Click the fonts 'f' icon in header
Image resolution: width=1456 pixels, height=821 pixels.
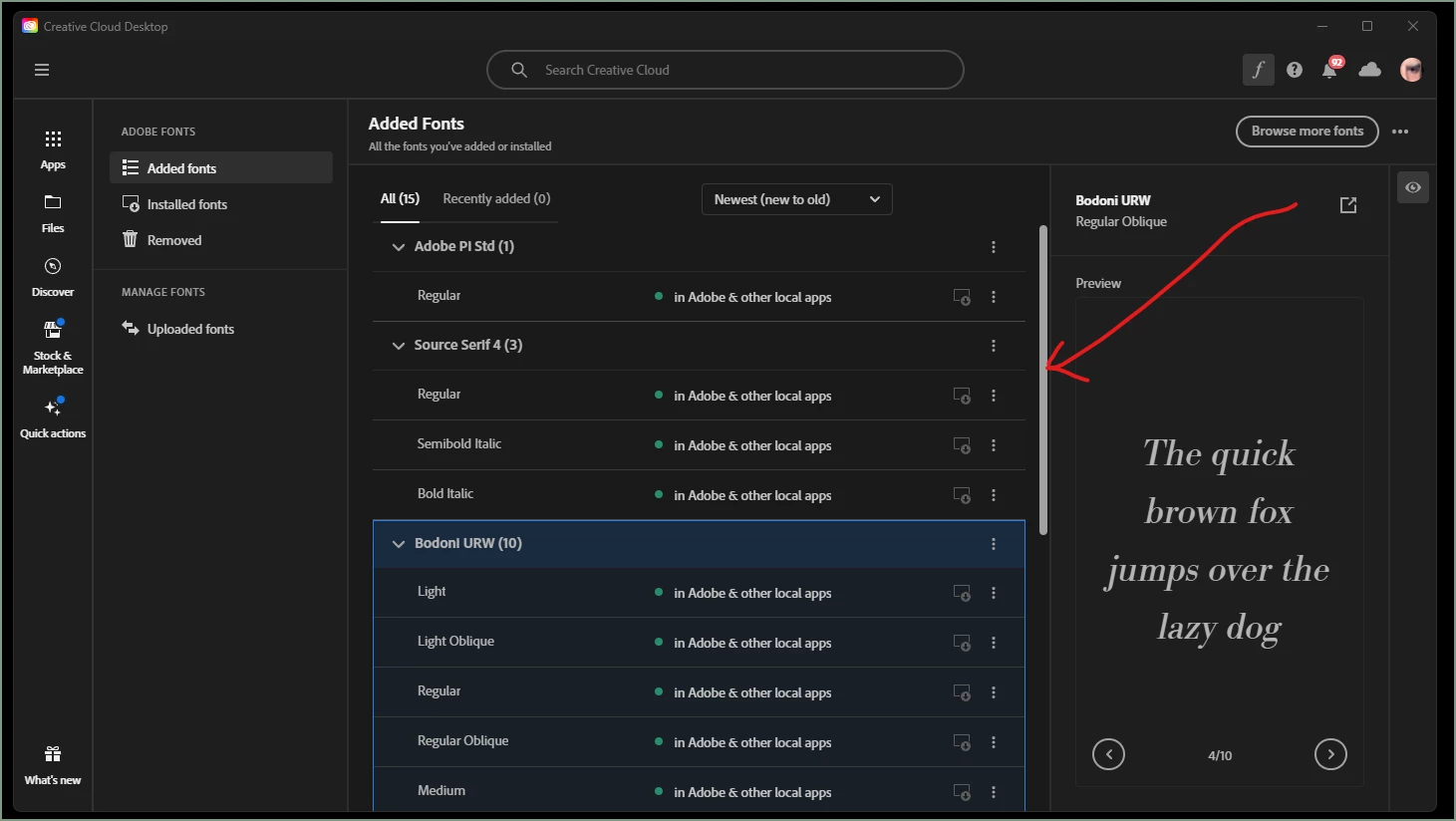tap(1258, 70)
